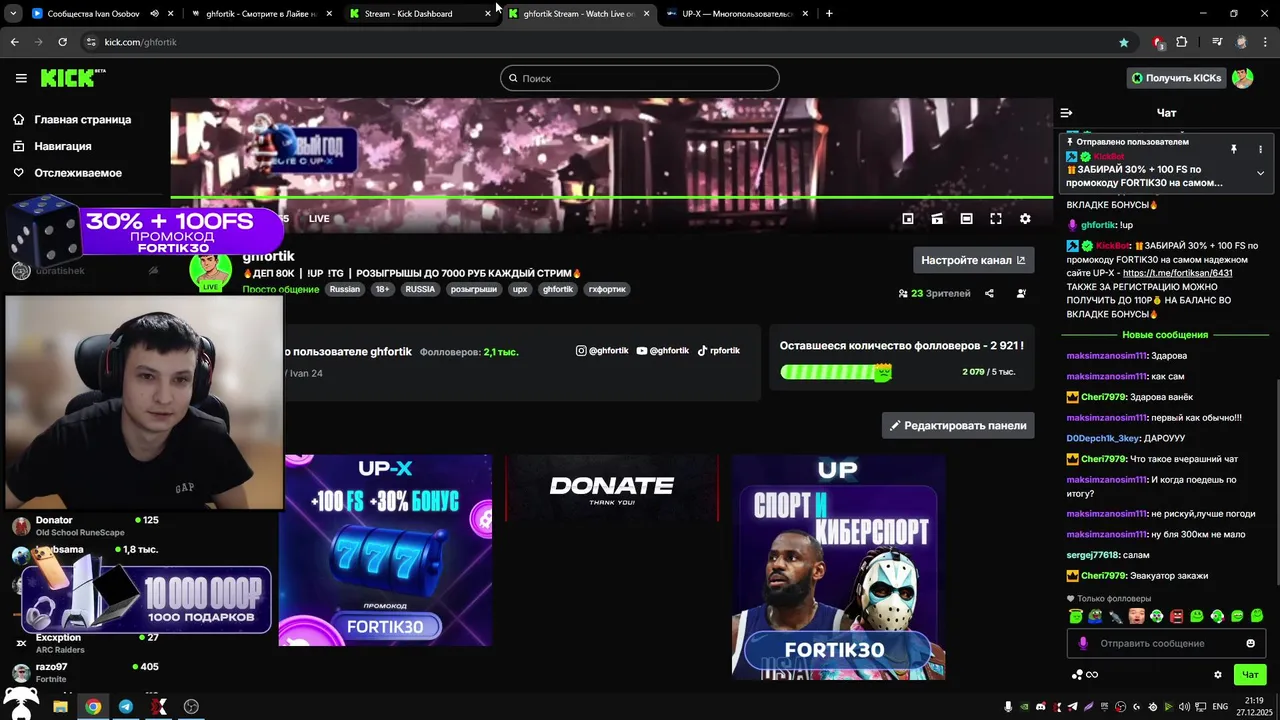Select the гхфортик tag
This screenshot has width=1280, height=720.
point(607,289)
